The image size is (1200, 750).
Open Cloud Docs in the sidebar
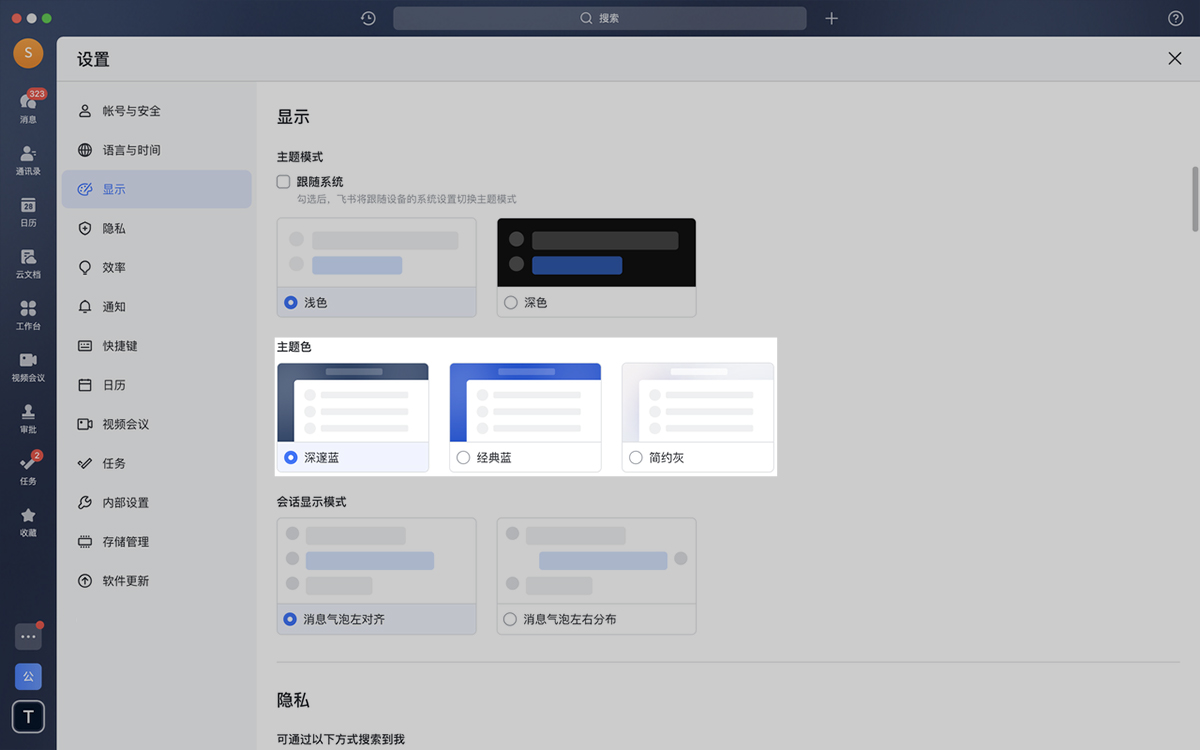pyautogui.click(x=28, y=261)
